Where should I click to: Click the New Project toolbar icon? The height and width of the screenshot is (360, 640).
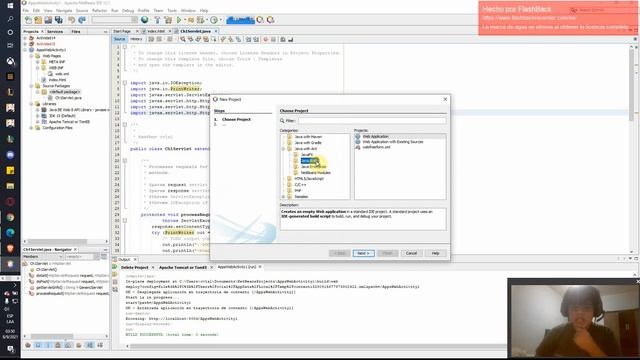point(38,20)
